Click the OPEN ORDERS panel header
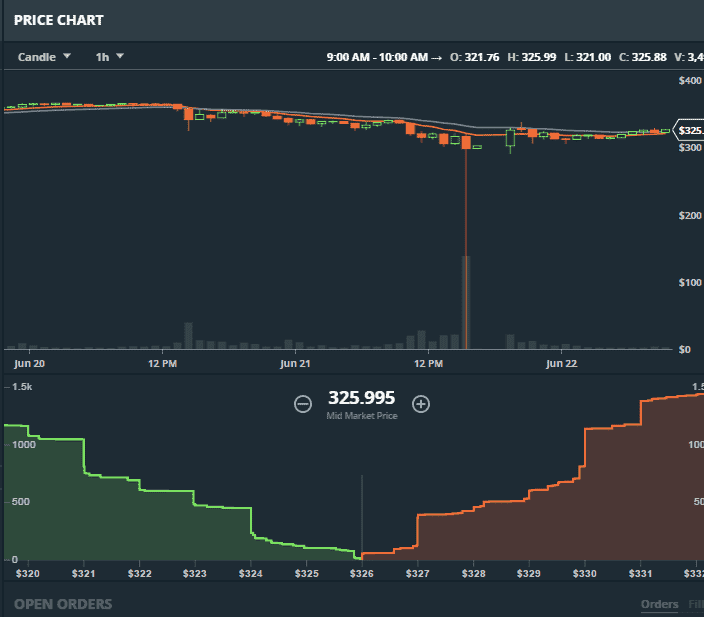The height and width of the screenshot is (617, 704). pos(63,604)
